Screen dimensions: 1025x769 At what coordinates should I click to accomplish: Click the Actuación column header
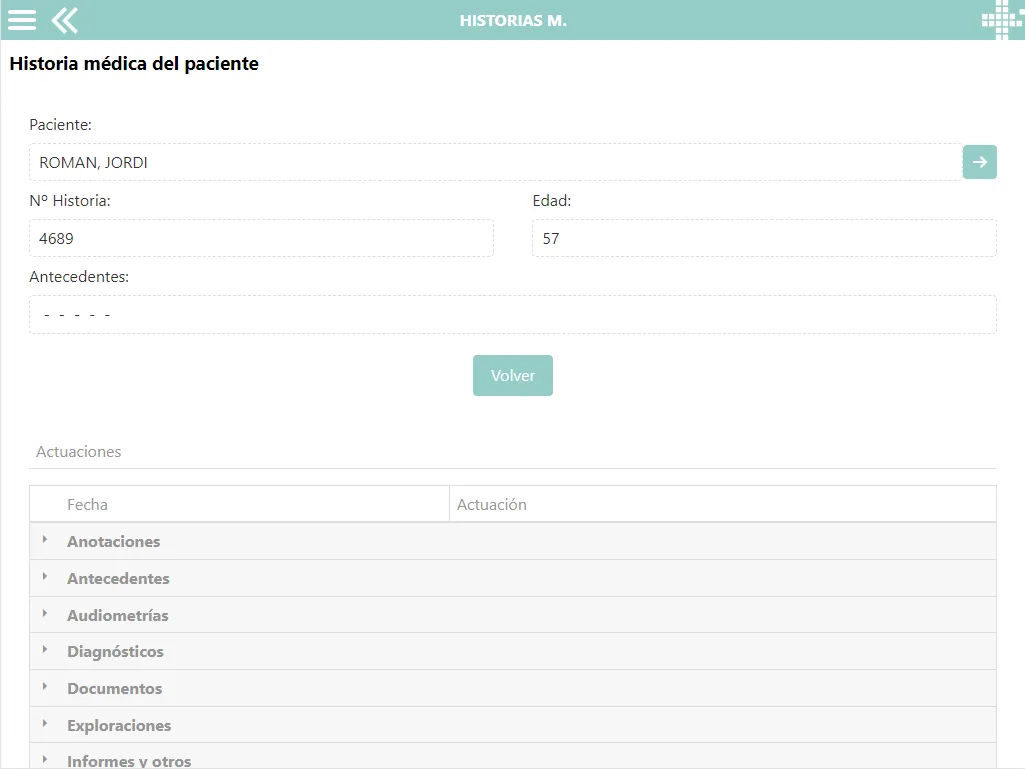click(x=723, y=504)
